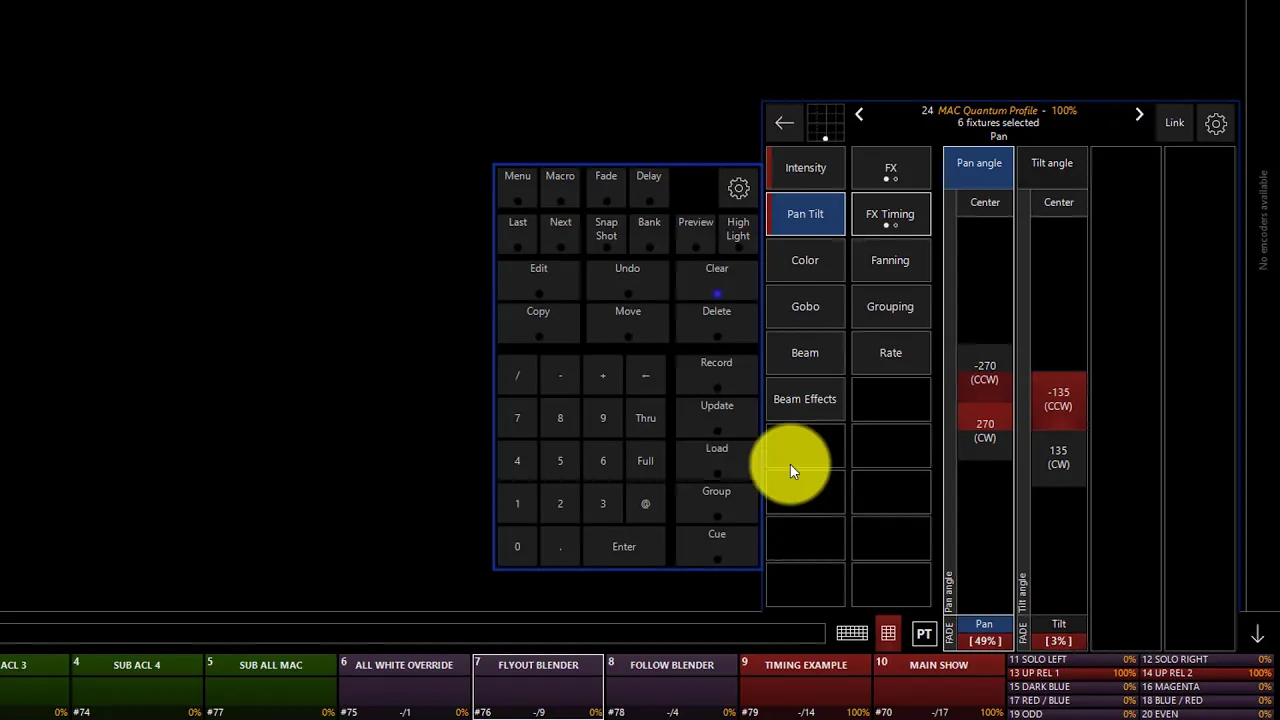Open the Gobo parameter group
The height and width of the screenshot is (720, 1280).
point(805,306)
